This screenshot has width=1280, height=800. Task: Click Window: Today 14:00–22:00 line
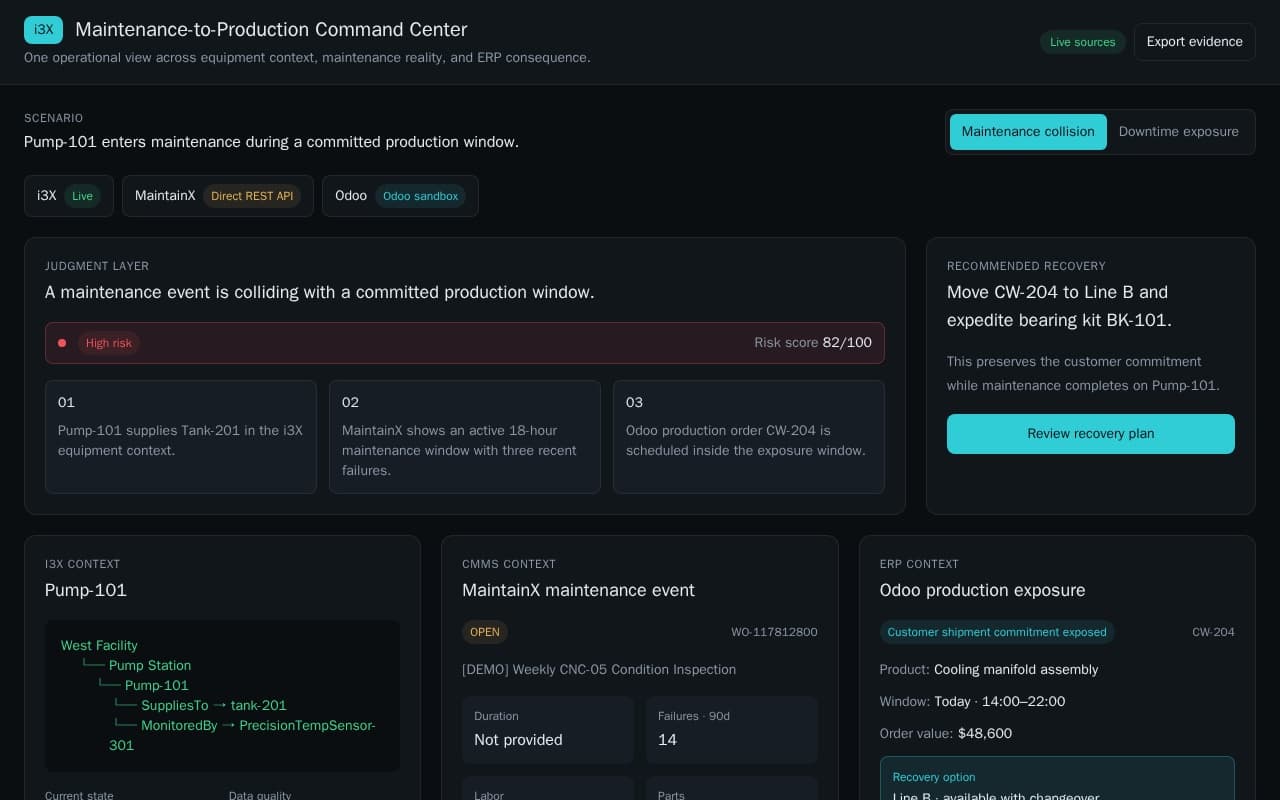[972, 702]
